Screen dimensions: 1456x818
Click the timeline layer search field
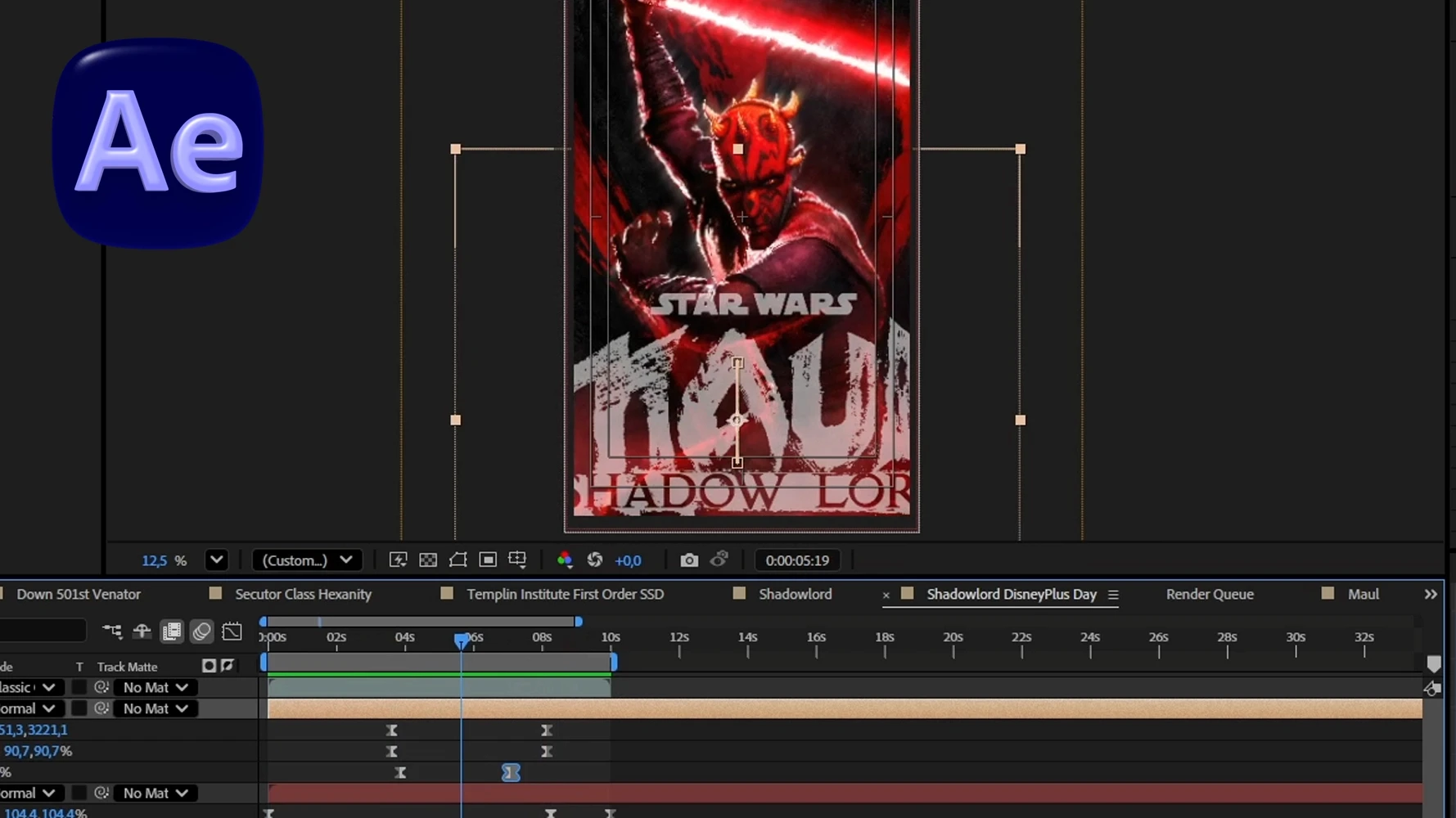pyautogui.click(x=43, y=631)
